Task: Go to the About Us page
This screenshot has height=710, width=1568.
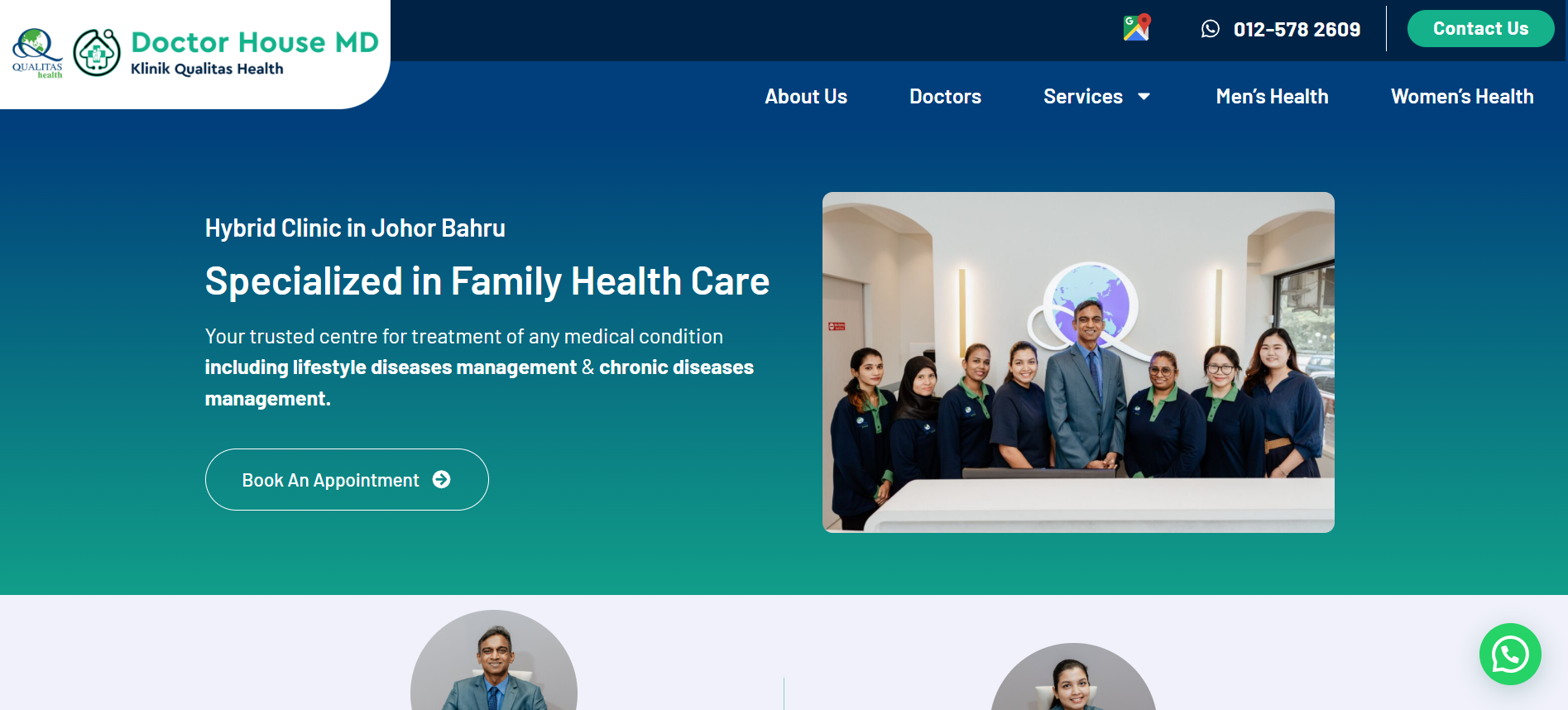Action: pos(806,97)
